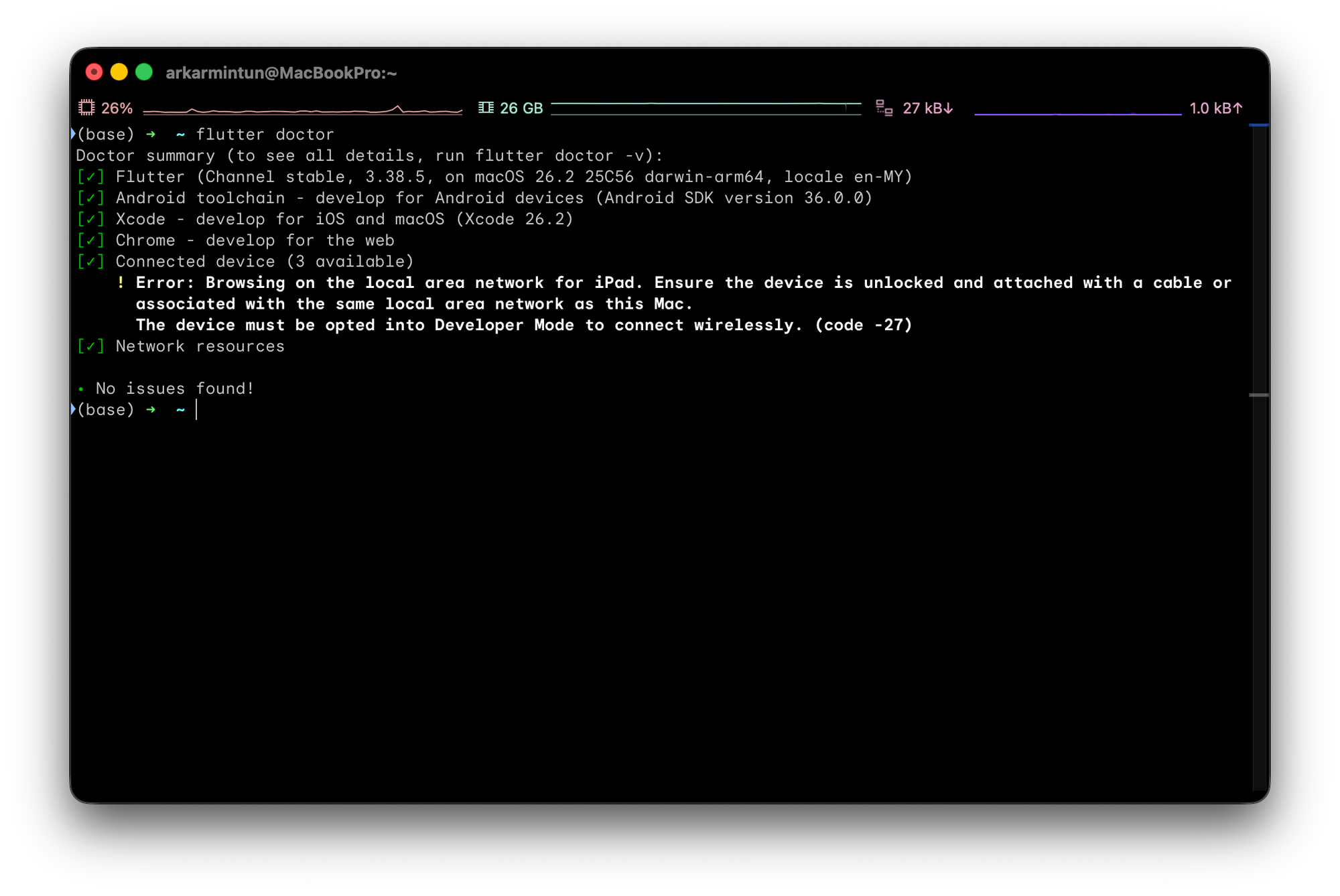Click the checkmark box next to Network resources
This screenshot has width=1340, height=896.
[x=90, y=347]
